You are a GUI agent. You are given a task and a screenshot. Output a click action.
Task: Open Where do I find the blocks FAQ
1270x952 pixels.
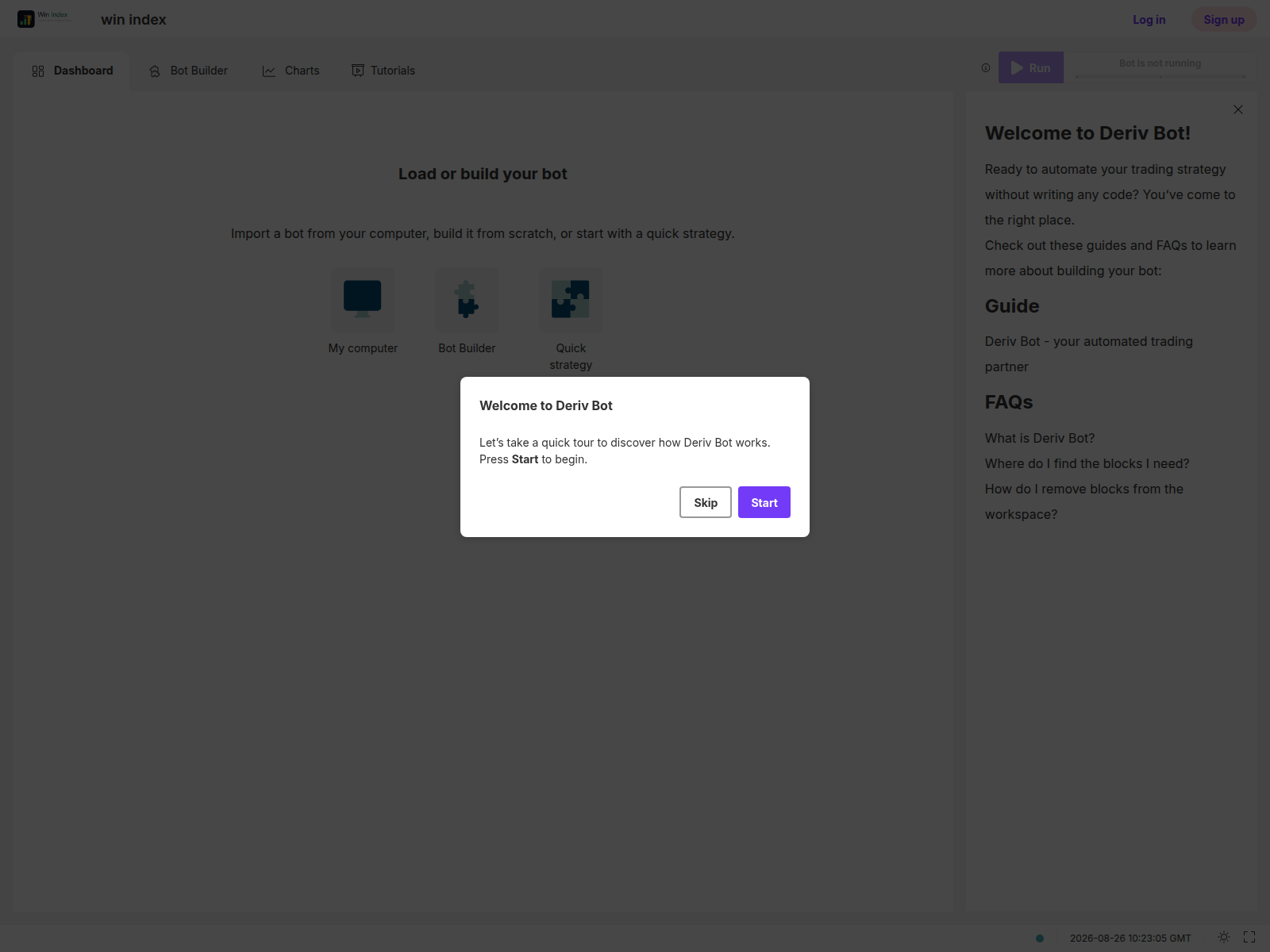pos(1087,463)
